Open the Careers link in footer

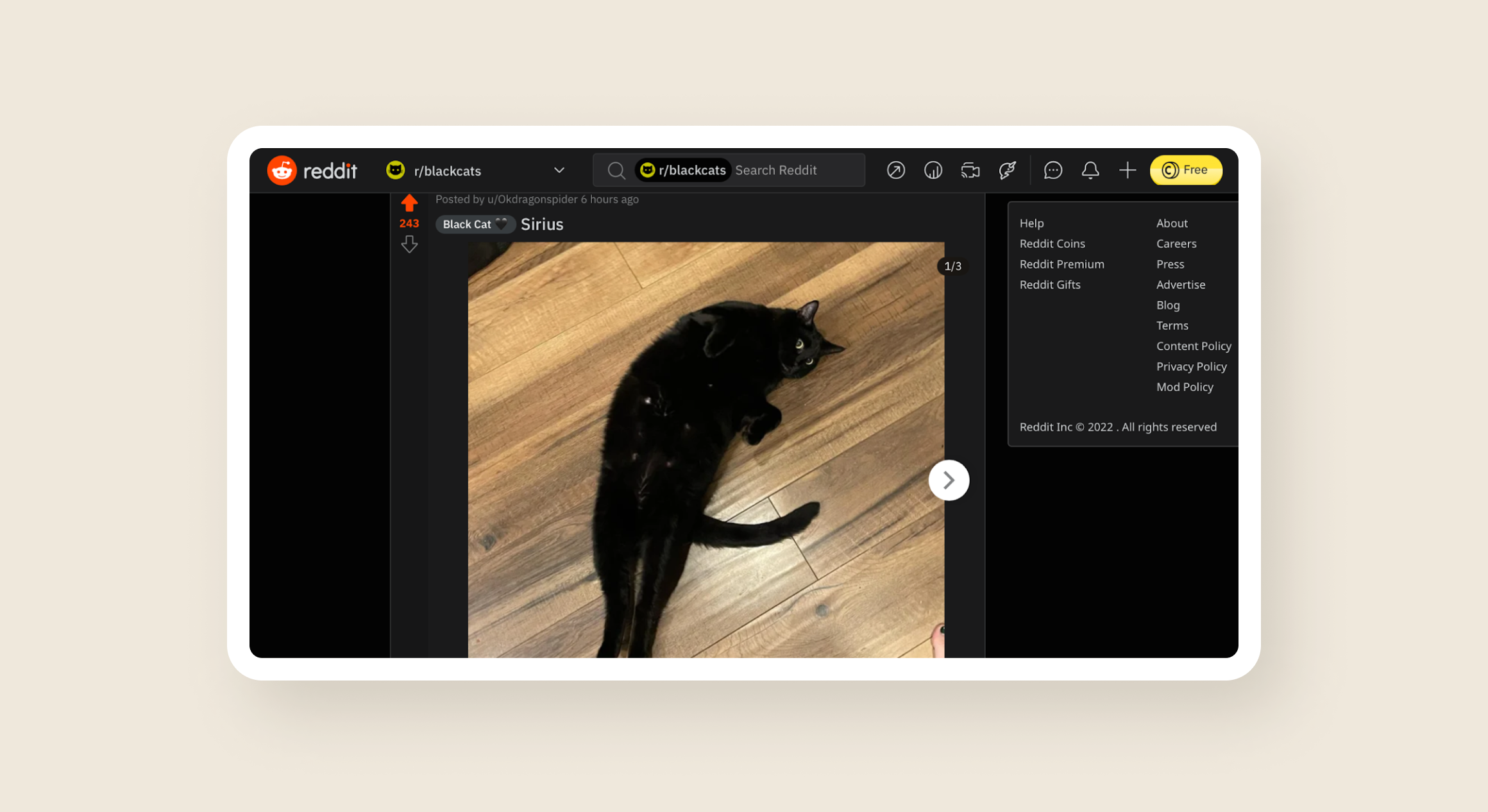(1176, 244)
